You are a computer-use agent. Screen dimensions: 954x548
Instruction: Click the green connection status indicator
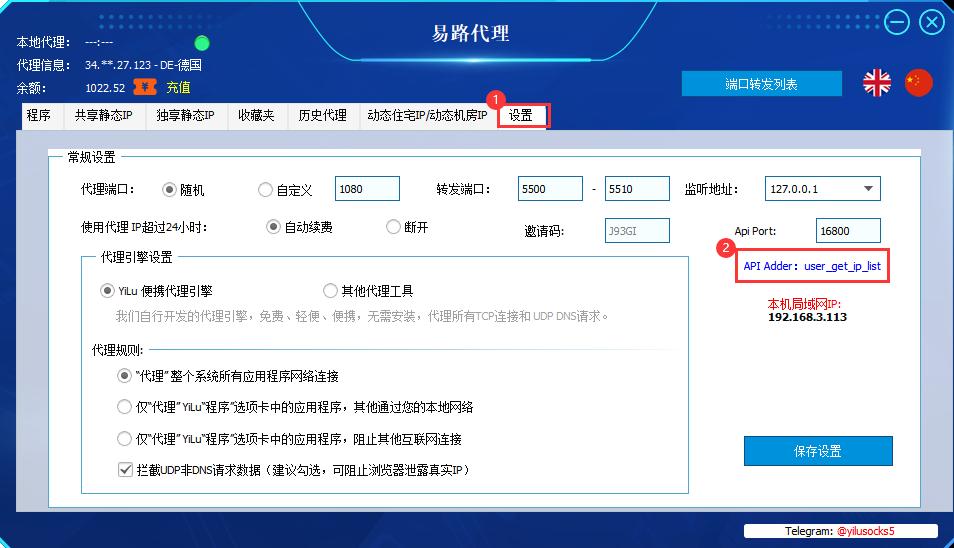click(x=201, y=43)
